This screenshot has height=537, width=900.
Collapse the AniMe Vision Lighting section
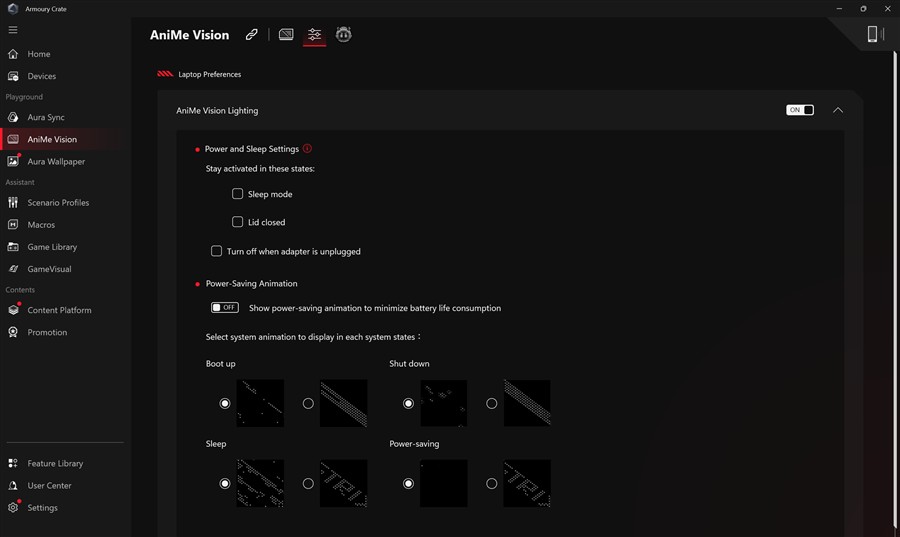pyautogui.click(x=838, y=110)
